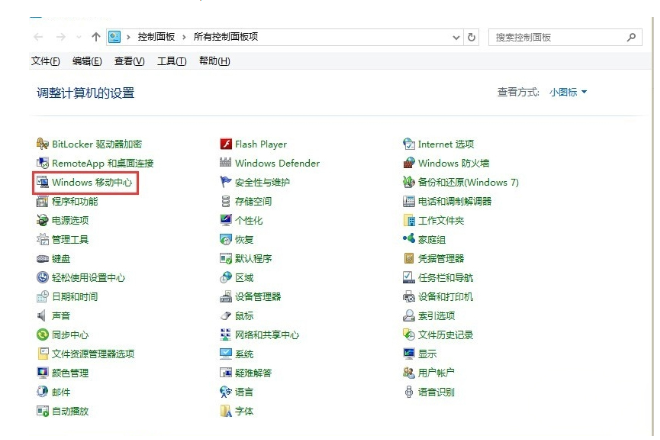Open the 鼠标 mouse icon

tap(226, 316)
